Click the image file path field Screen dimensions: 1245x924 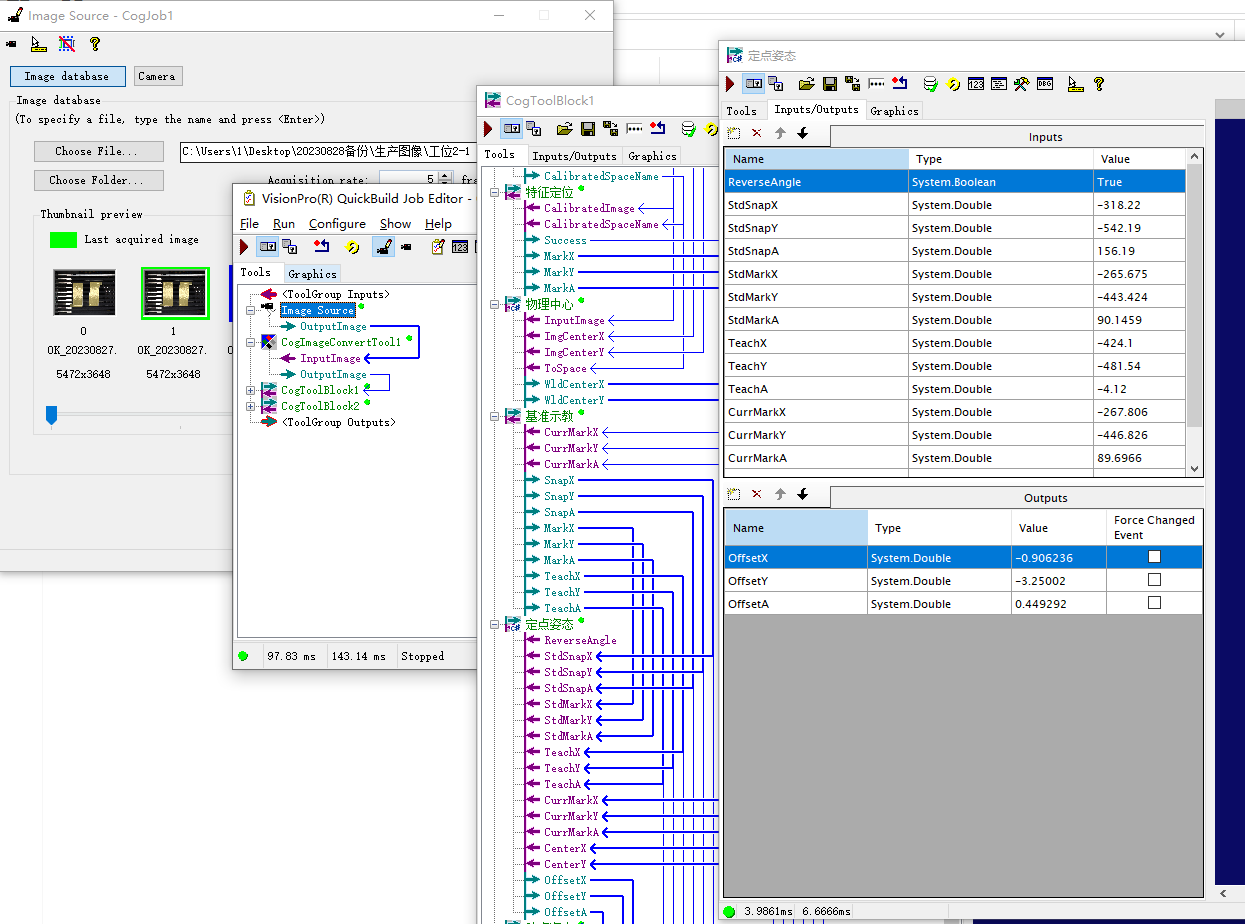tap(328, 151)
